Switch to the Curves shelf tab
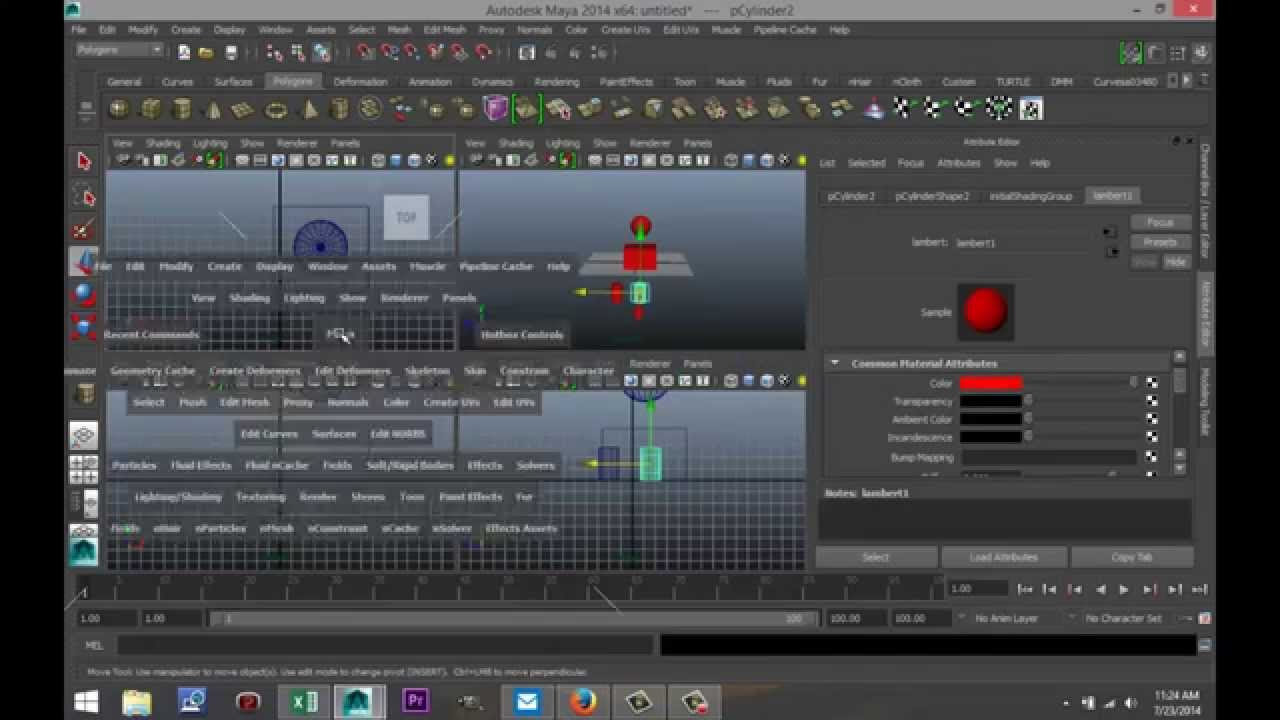 pyautogui.click(x=177, y=82)
